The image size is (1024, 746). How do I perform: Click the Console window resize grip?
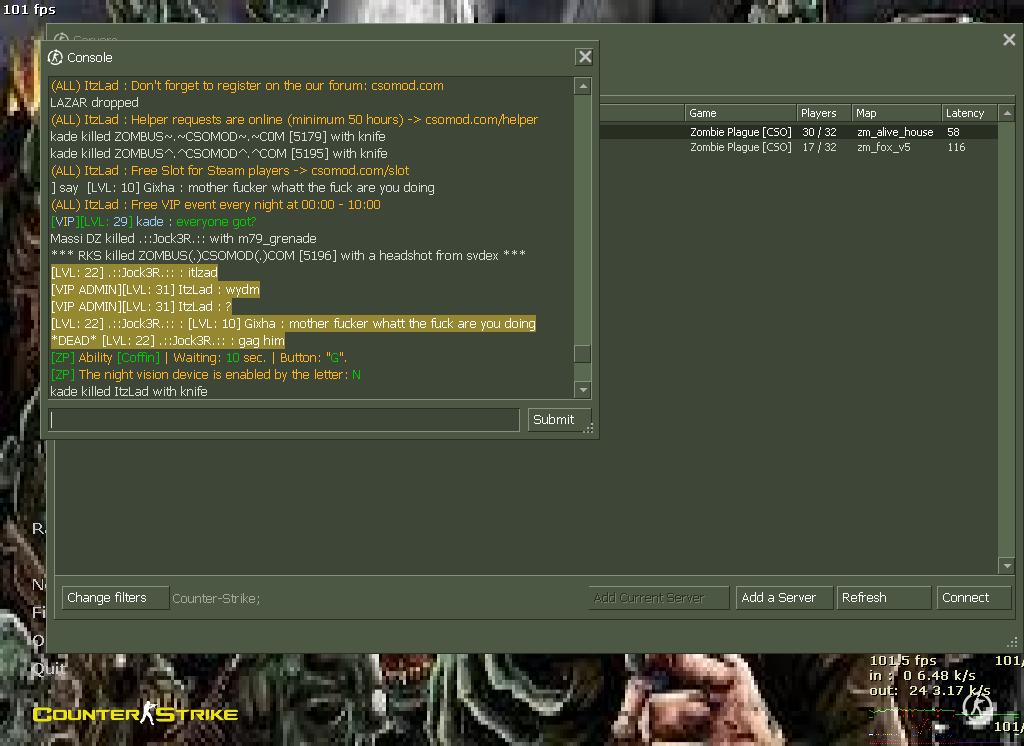click(x=589, y=429)
